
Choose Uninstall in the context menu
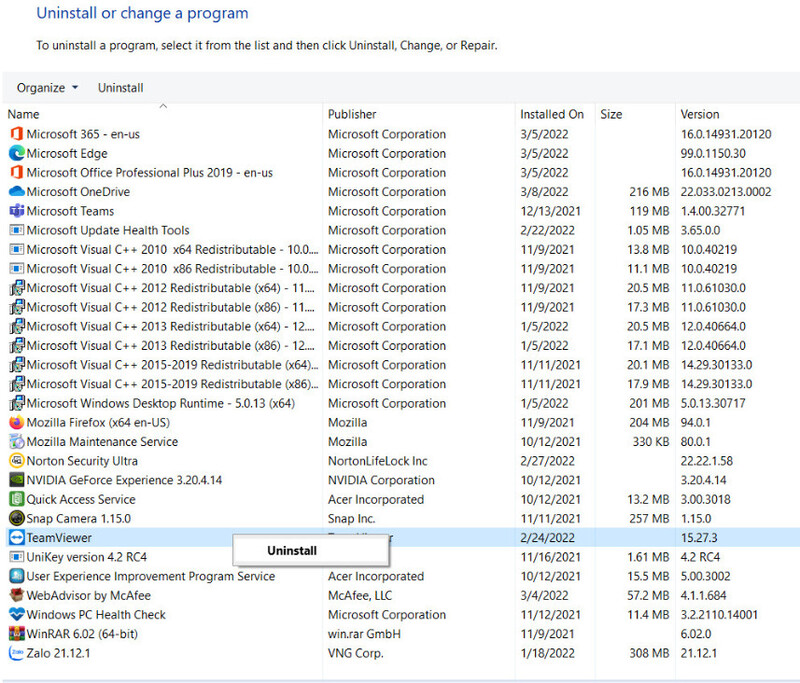[292, 550]
